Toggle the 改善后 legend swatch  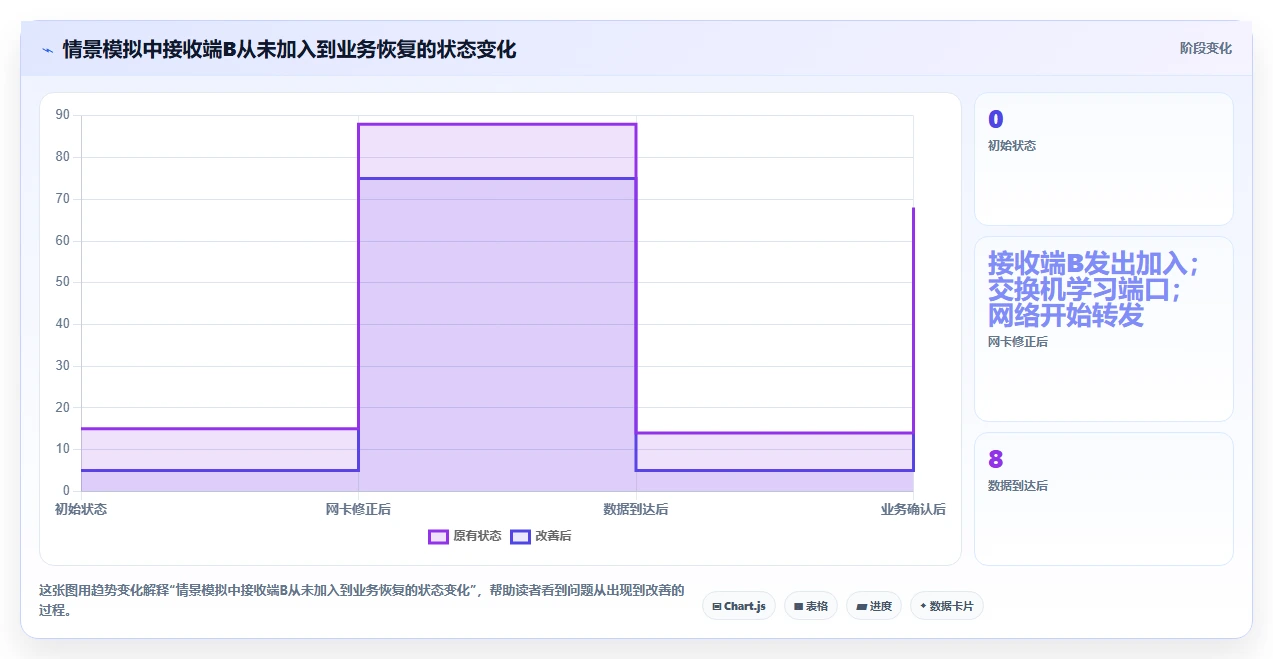520,536
